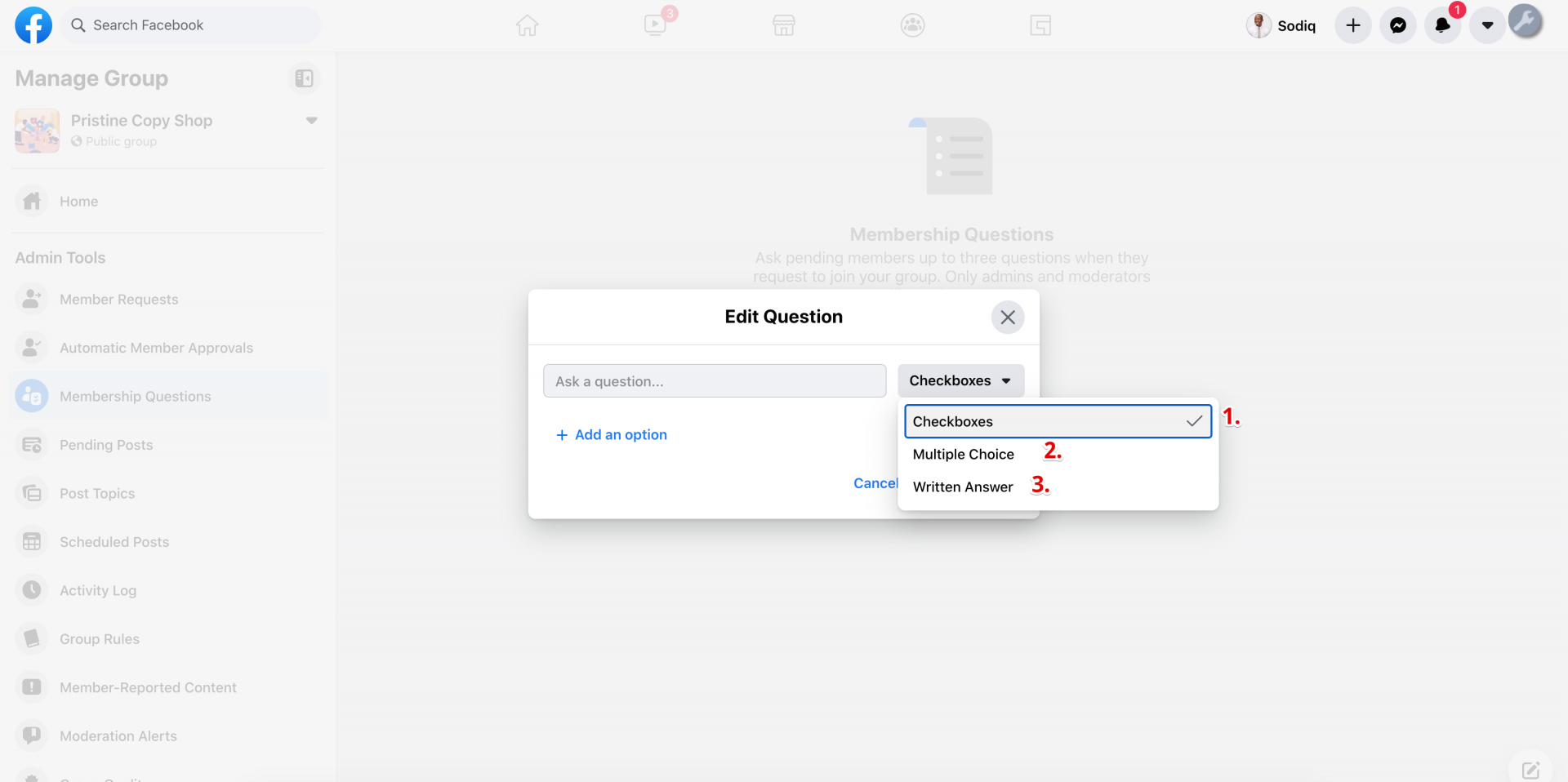Click the Facebook logo
Viewport: 1568px width, 782px height.
pyautogui.click(x=33, y=25)
